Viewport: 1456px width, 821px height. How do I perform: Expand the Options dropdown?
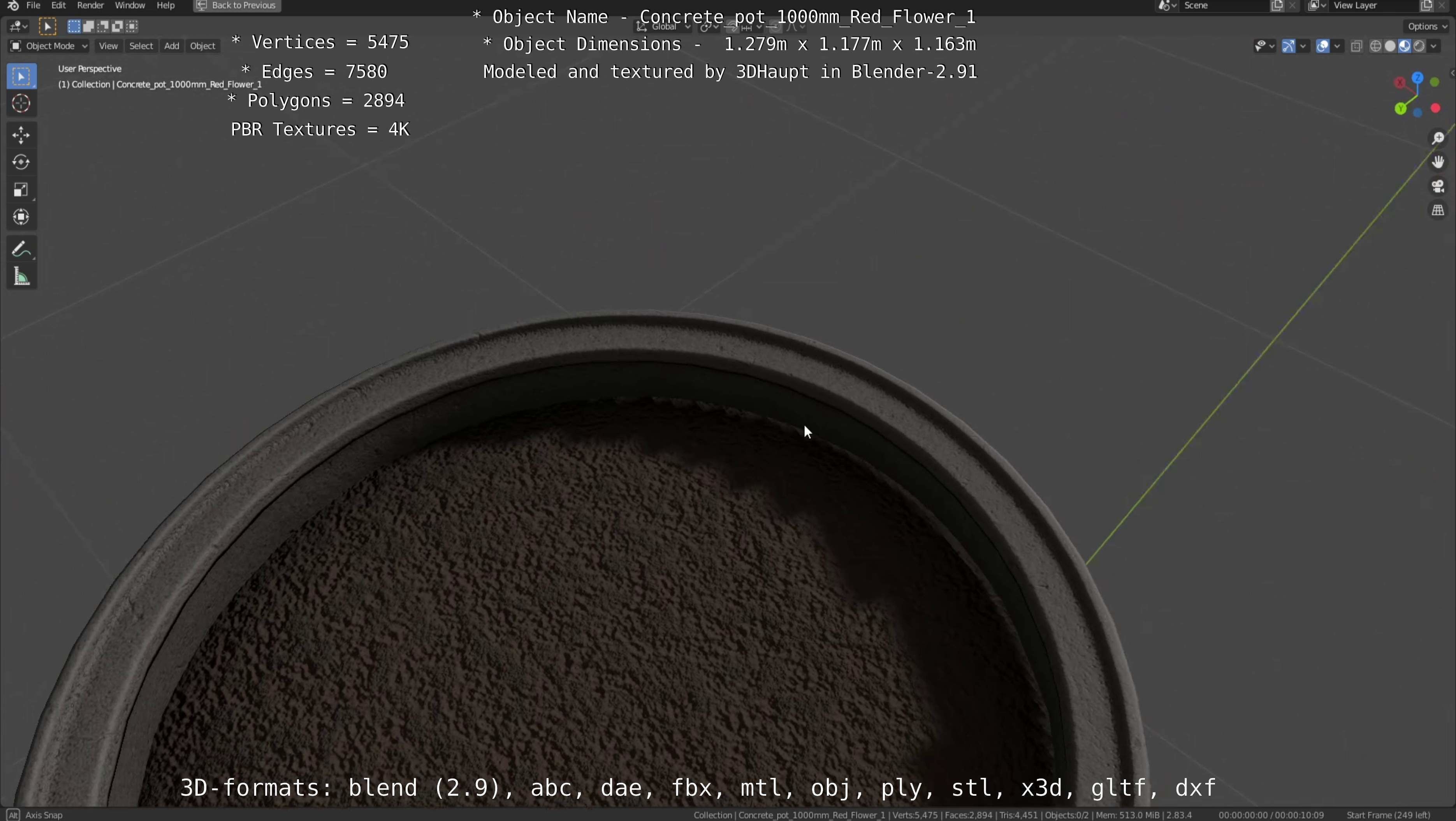click(x=1426, y=26)
